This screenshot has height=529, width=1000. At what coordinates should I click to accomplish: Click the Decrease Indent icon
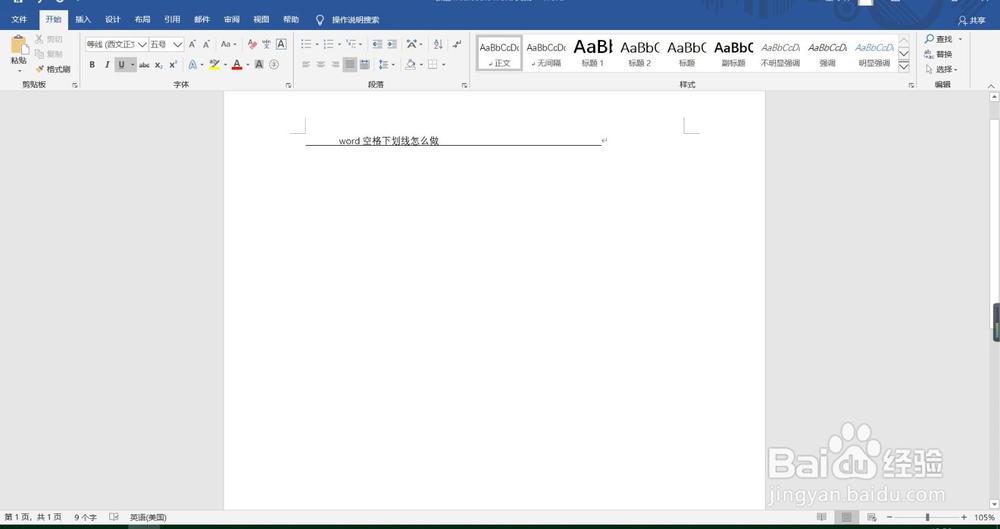coord(377,45)
